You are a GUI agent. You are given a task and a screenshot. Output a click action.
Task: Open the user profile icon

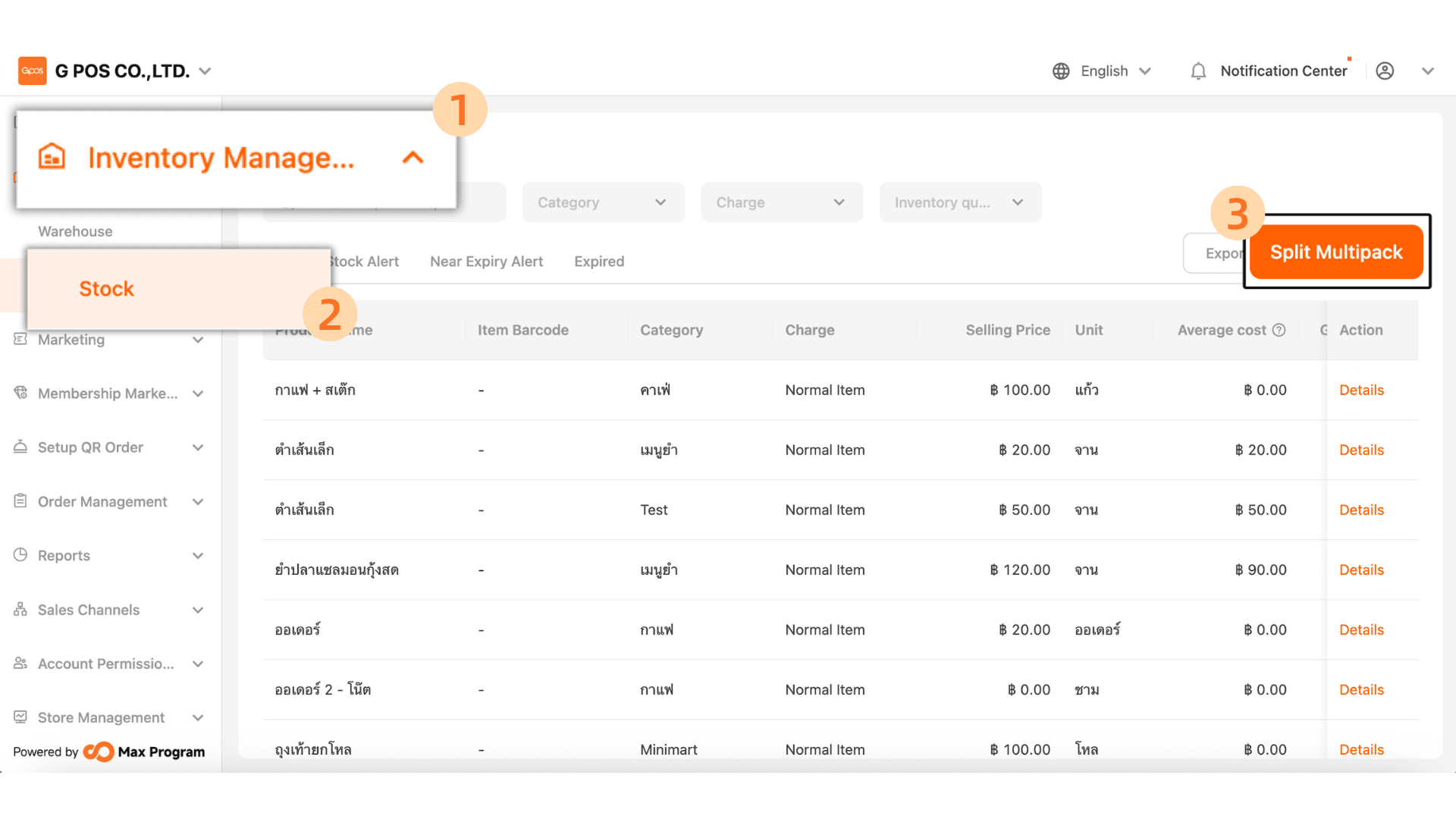[1385, 71]
